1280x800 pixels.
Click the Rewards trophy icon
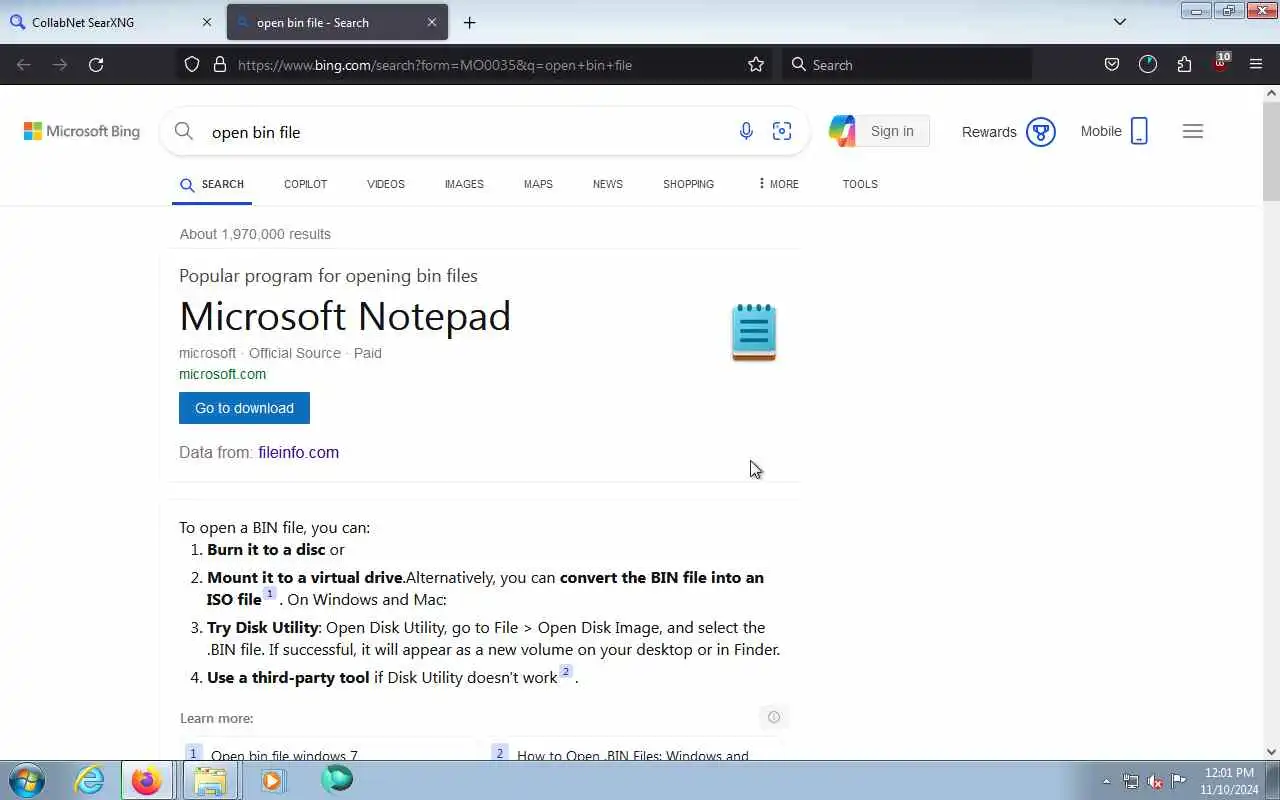[1041, 131]
